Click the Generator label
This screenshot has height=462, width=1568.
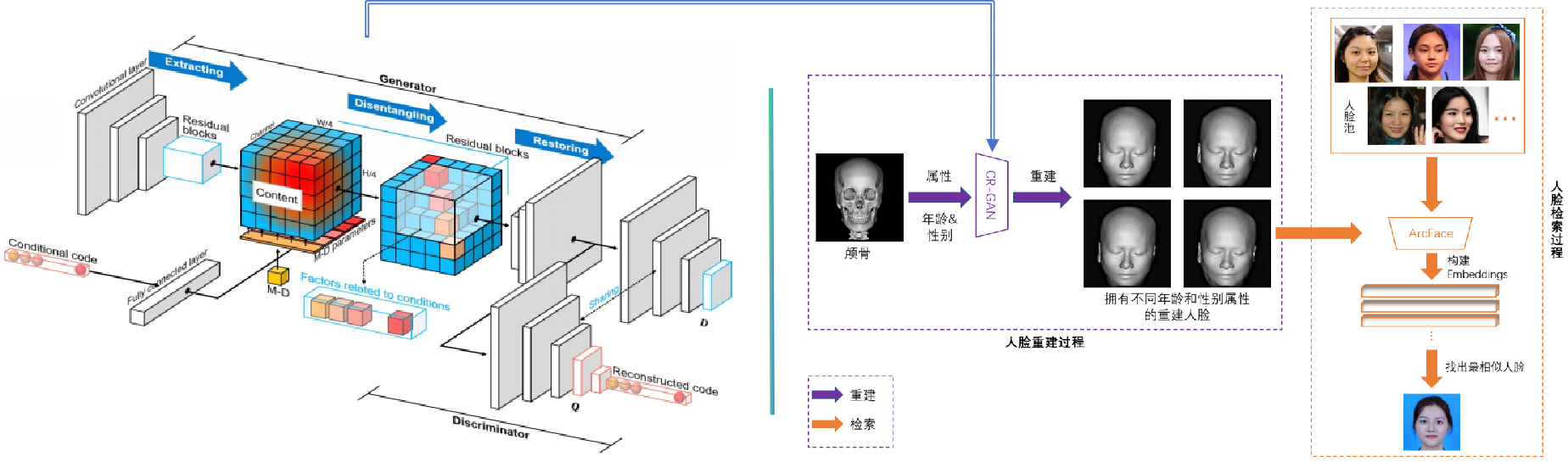click(407, 83)
